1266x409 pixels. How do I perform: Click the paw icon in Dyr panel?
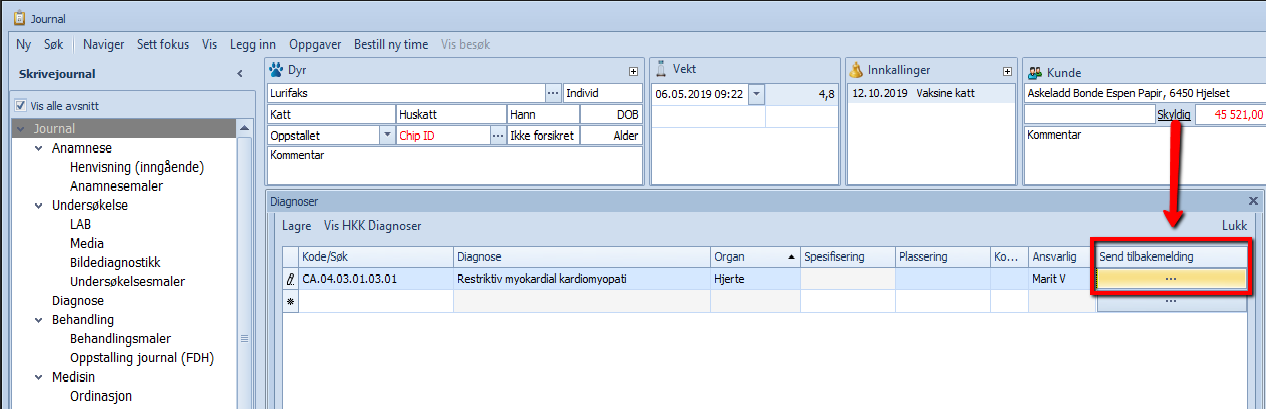point(276,71)
